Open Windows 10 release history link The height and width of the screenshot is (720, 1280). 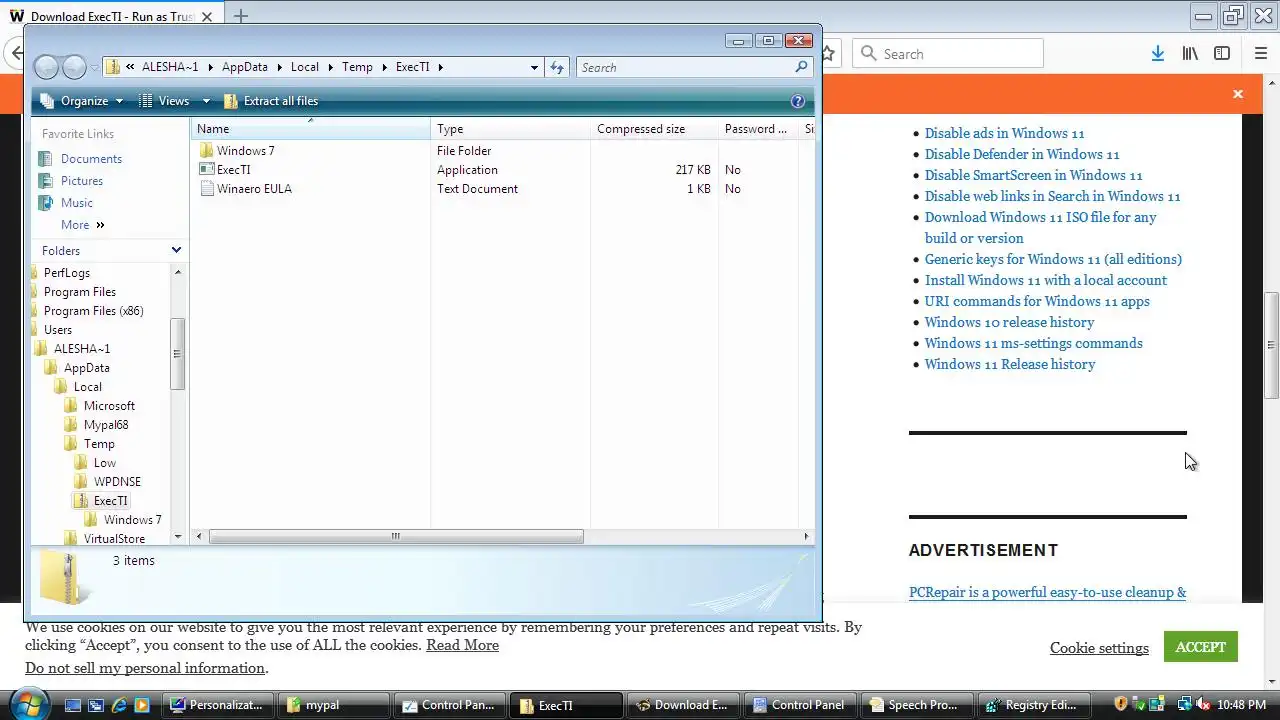click(x=1009, y=322)
